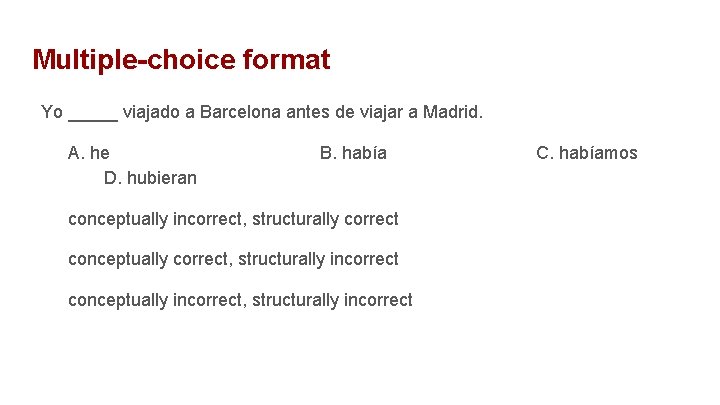Viewport: 720px width, 405px height.
Task: Select answer option 'C. habíamos'
Action: point(586,153)
